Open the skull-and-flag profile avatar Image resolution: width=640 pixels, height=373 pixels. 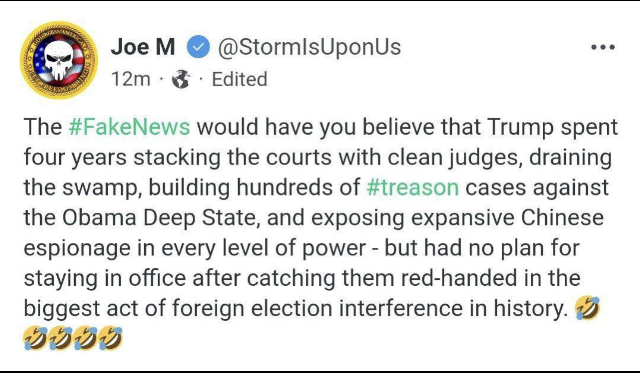[x=59, y=60]
